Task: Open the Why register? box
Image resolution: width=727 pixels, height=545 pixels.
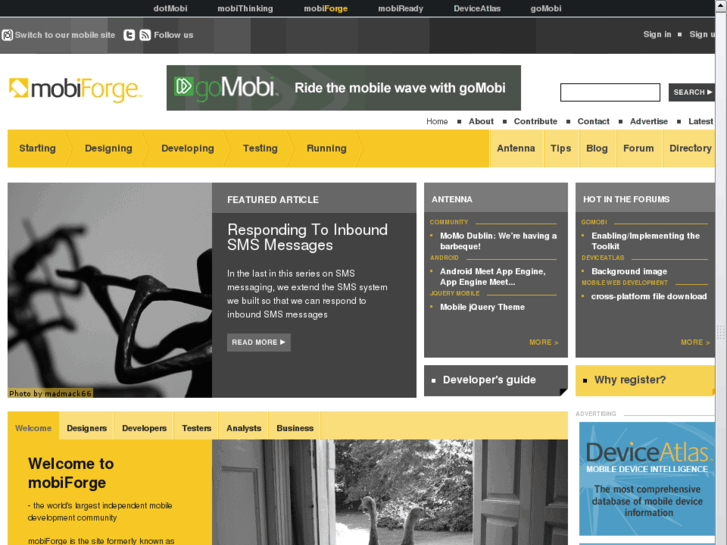Action: point(645,380)
